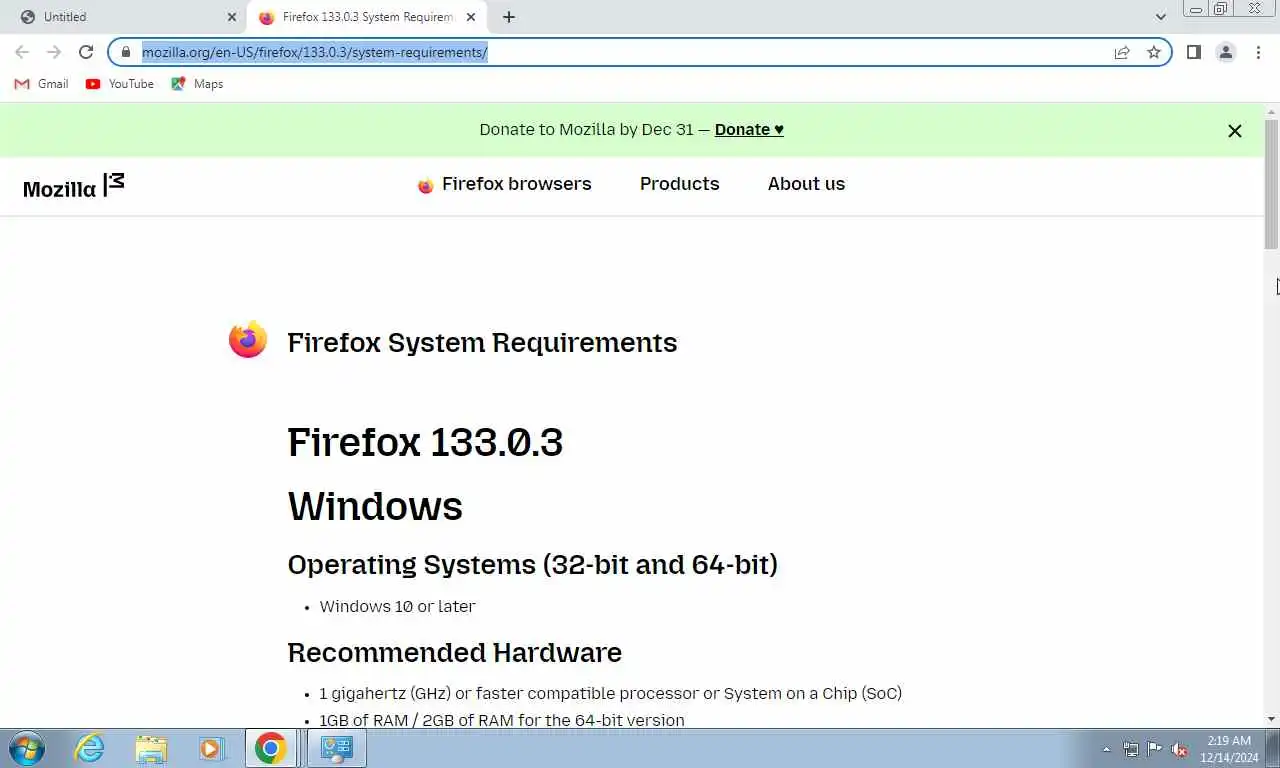Open the Windows Start button

(27, 748)
